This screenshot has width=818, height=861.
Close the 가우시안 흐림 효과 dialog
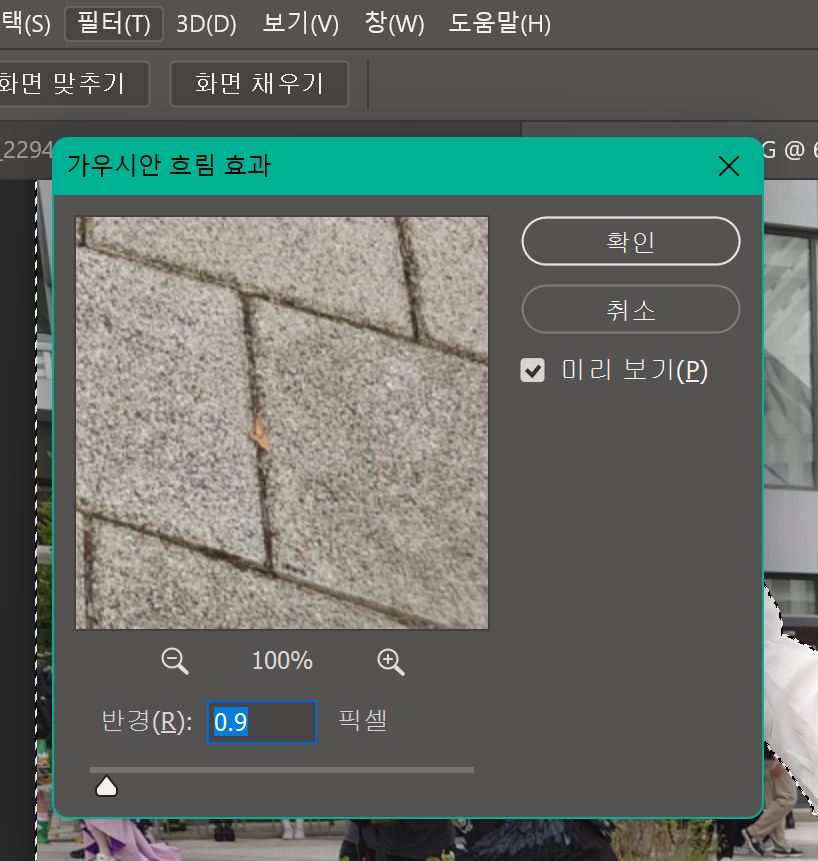(x=728, y=166)
